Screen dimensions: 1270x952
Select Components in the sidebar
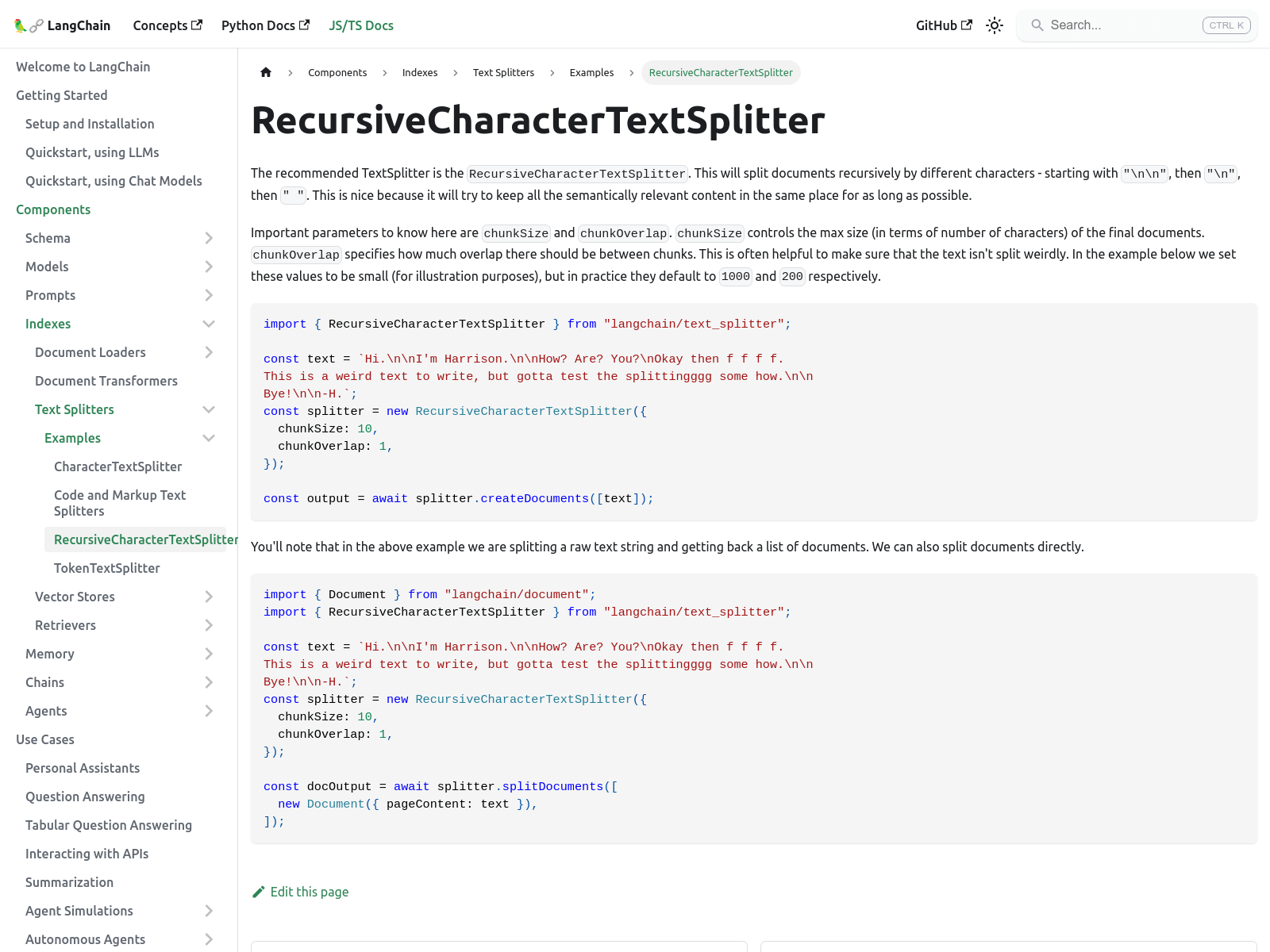(x=53, y=209)
